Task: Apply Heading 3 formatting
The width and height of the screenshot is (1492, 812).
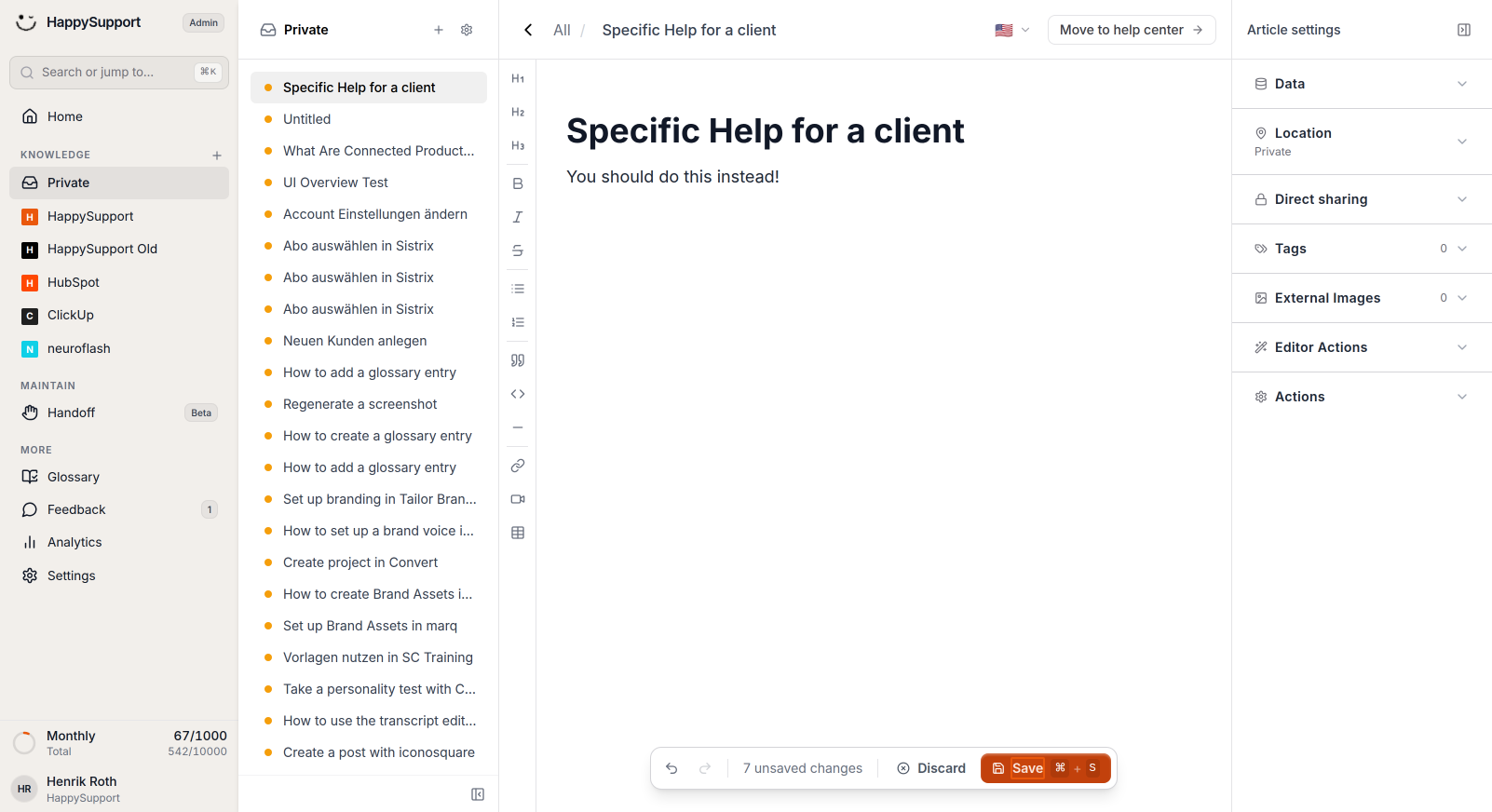Action: coord(518,146)
